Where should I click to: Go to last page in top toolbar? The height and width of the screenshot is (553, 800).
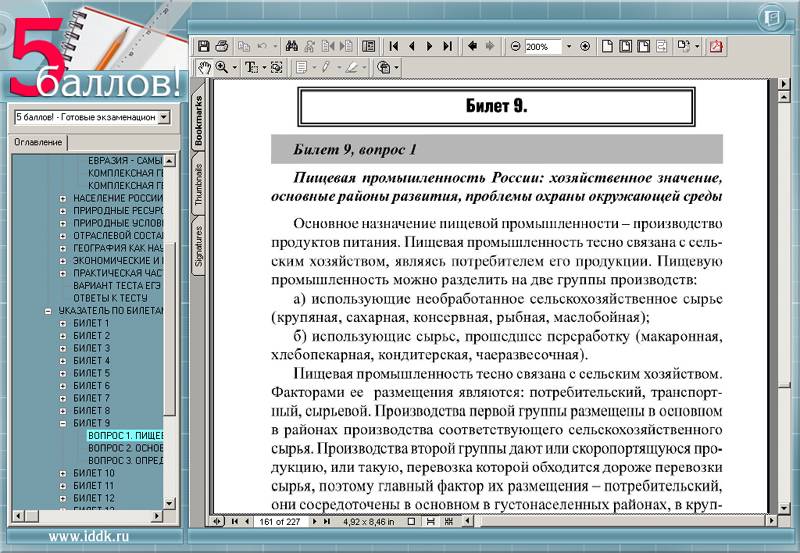(447, 46)
